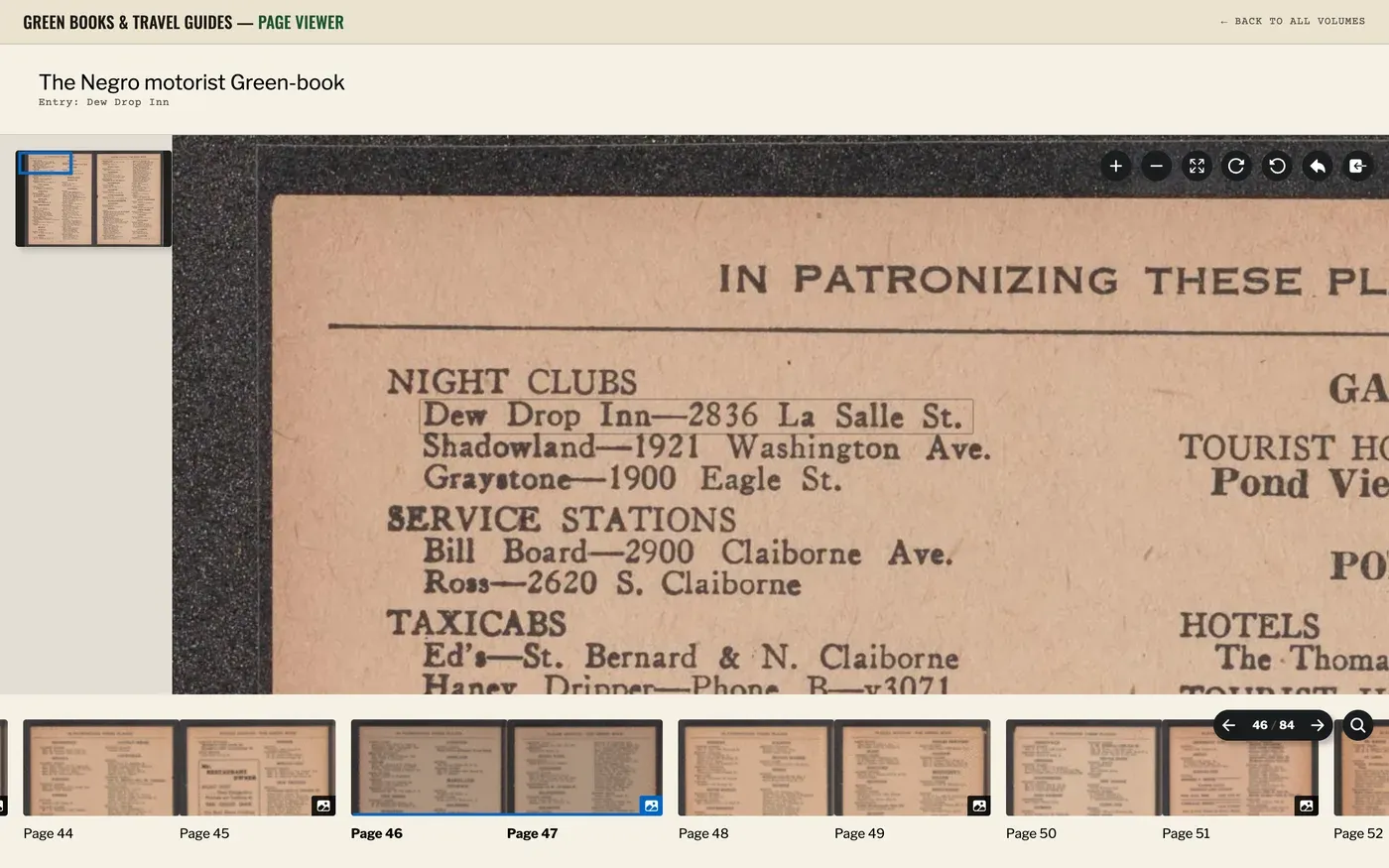Click the Page 46 label
Viewport: 1389px width, 868px height.
click(x=377, y=833)
